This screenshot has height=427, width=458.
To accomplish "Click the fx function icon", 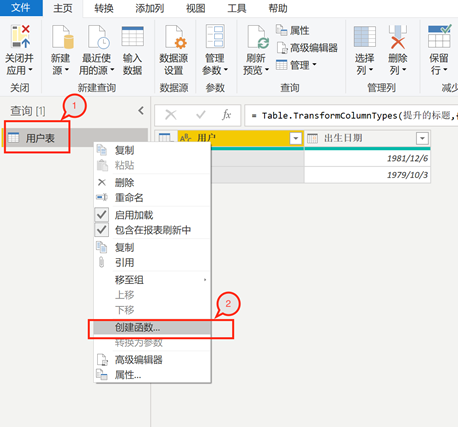I will tap(227, 115).
